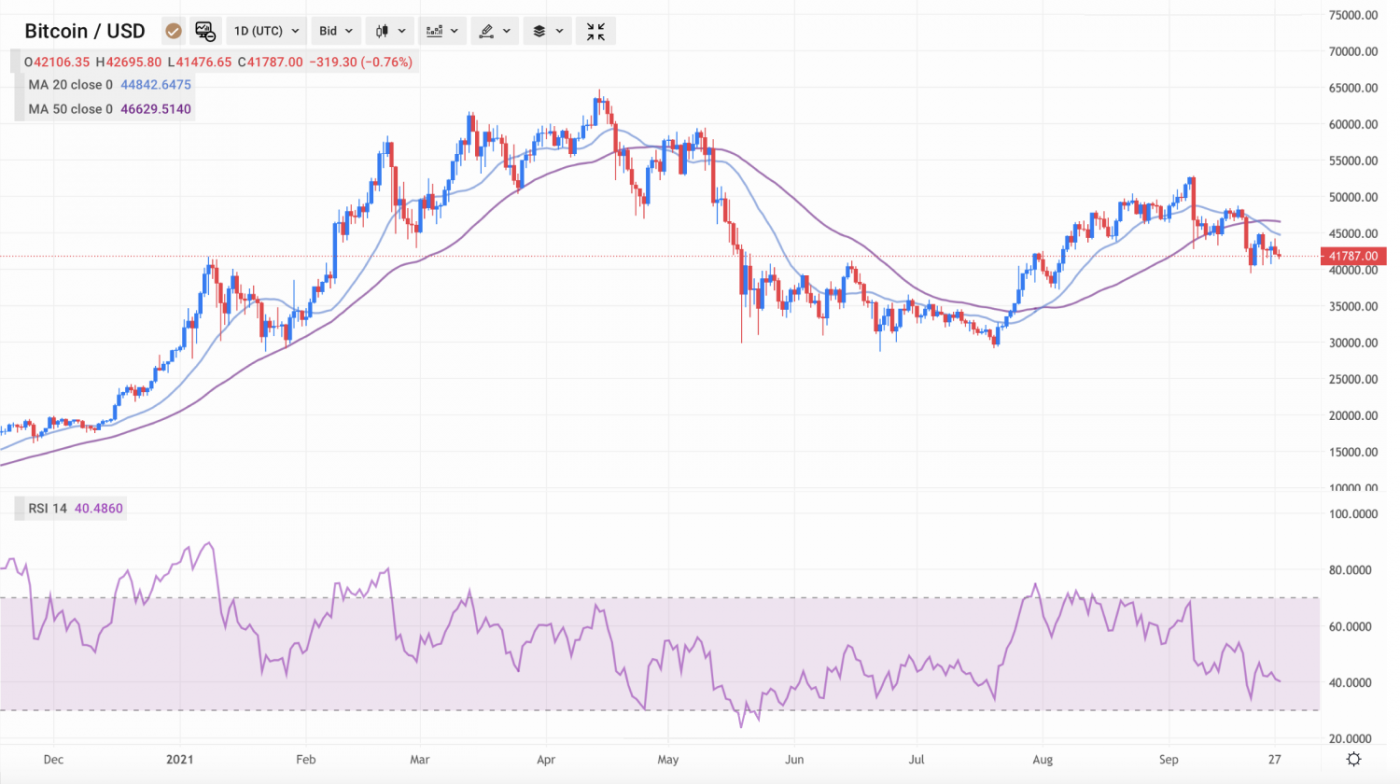
Task: Click the OHLC values legend row
Action: (x=217, y=62)
